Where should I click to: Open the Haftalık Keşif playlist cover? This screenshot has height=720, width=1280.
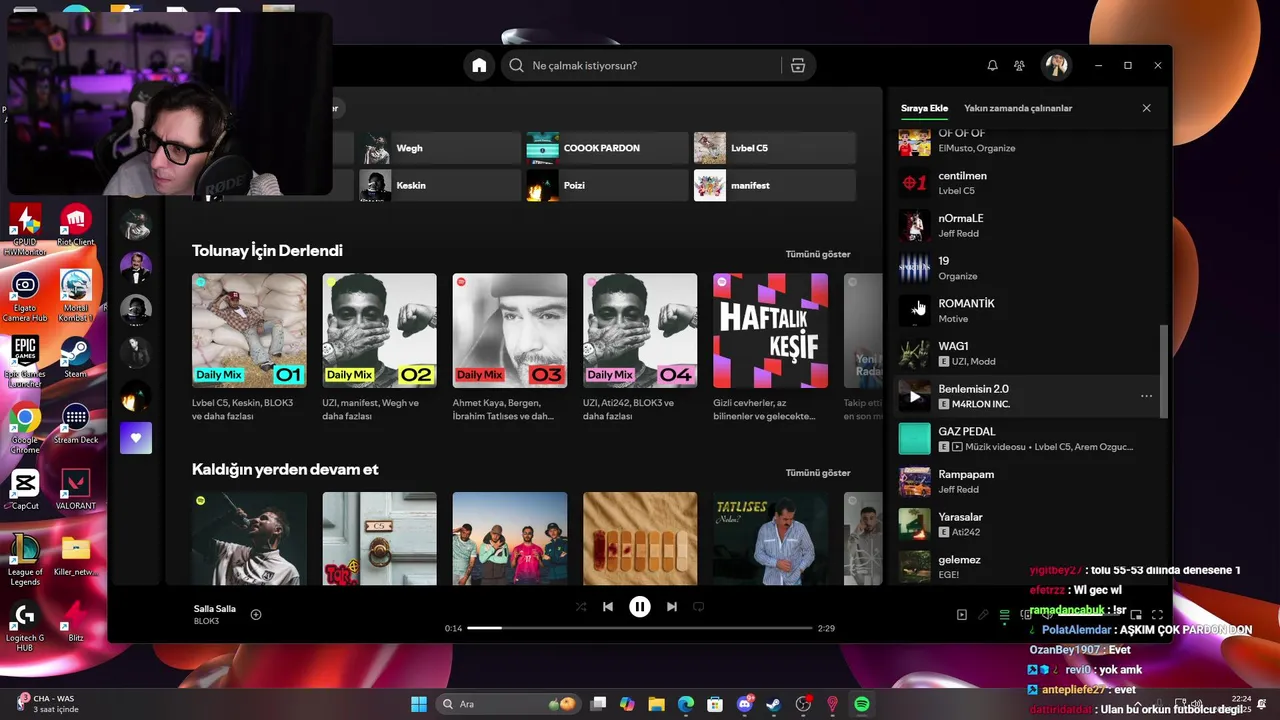tap(770, 331)
